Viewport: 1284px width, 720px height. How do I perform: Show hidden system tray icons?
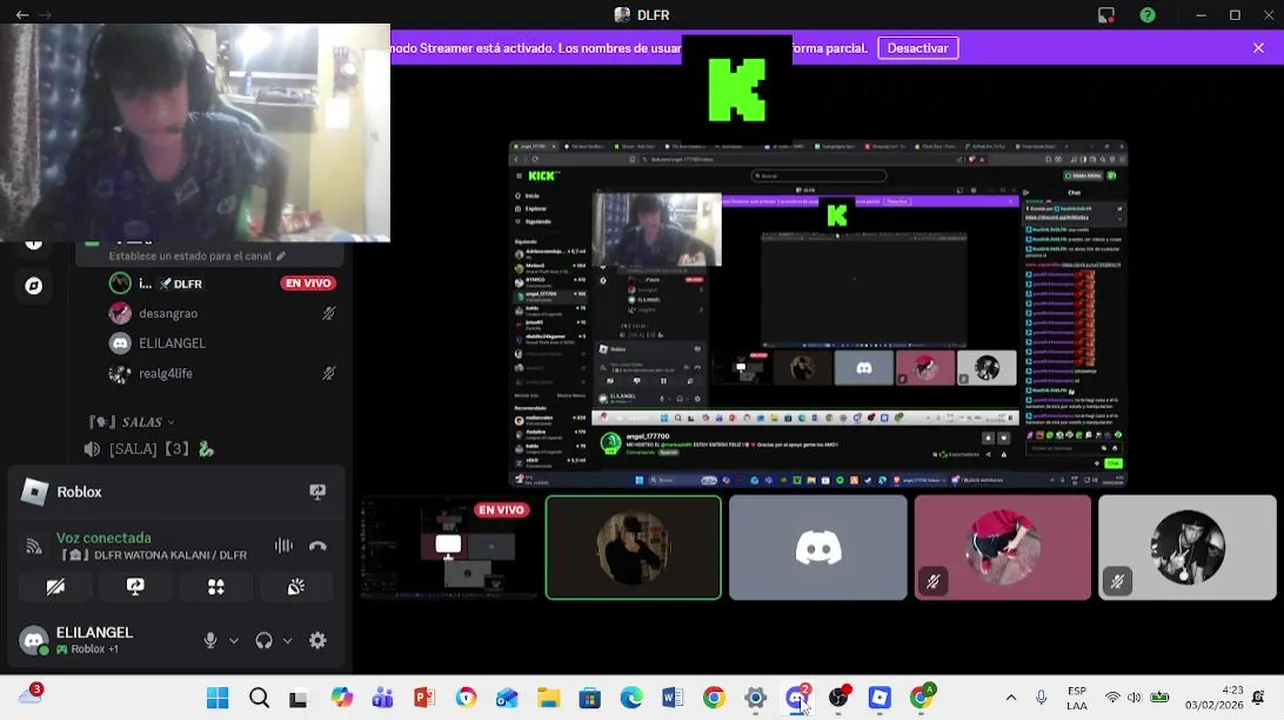point(1011,698)
